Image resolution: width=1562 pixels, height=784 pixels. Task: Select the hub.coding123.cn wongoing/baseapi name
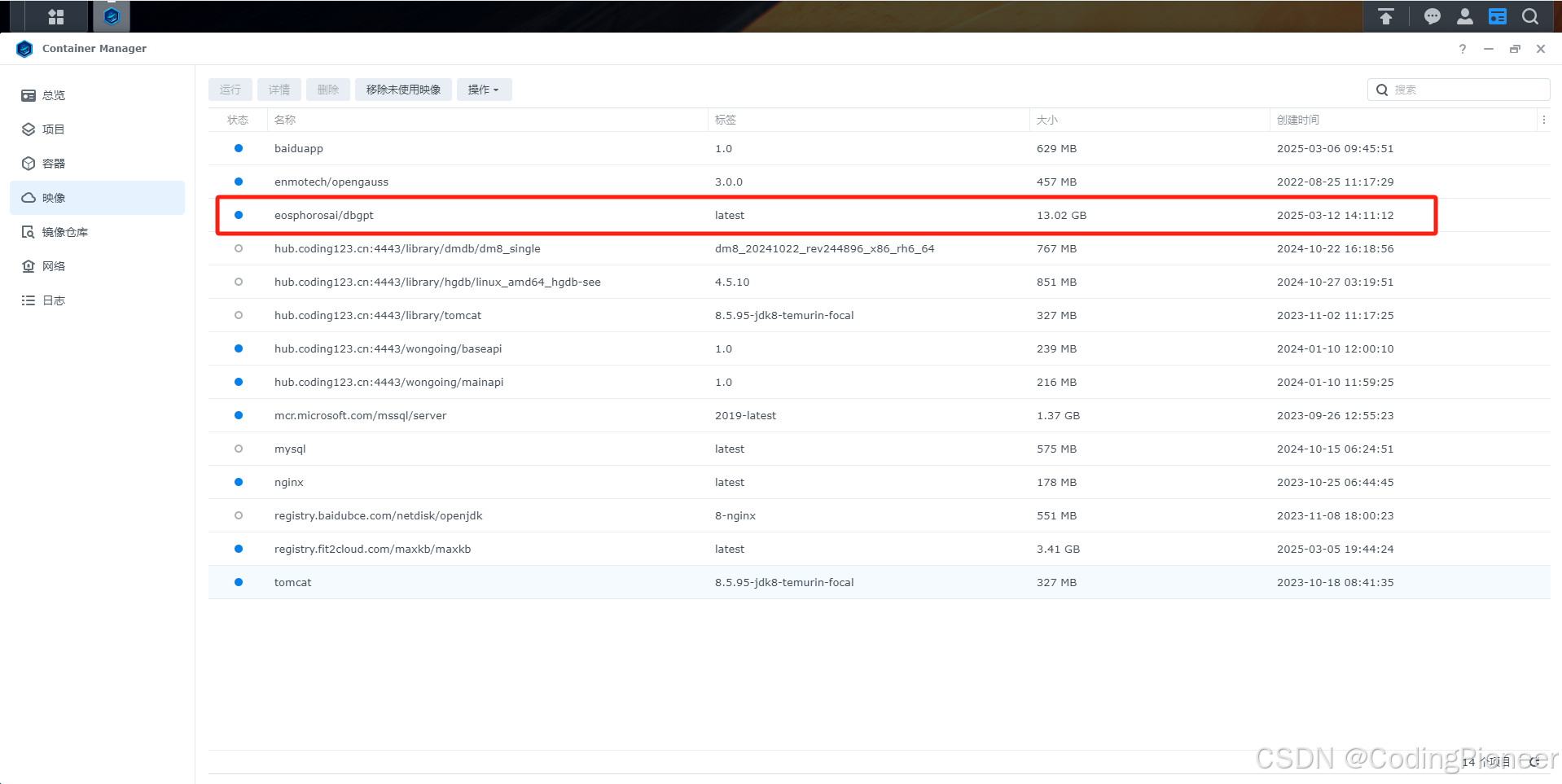pyautogui.click(x=388, y=348)
